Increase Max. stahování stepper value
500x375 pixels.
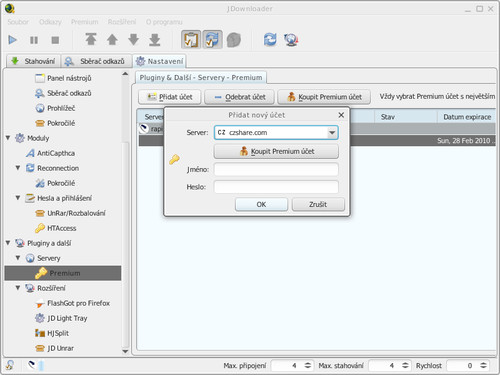[x=405, y=364]
